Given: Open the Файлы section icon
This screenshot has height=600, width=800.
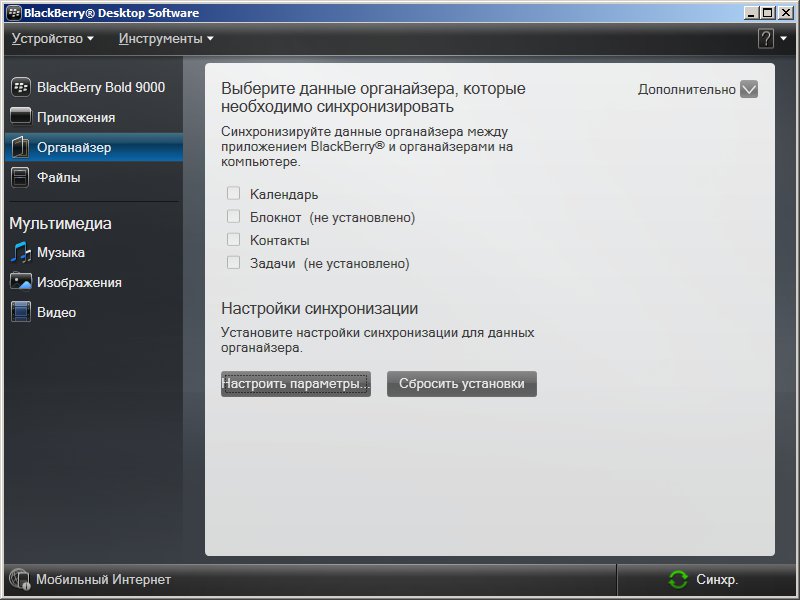Looking at the screenshot, I should pyautogui.click(x=21, y=177).
